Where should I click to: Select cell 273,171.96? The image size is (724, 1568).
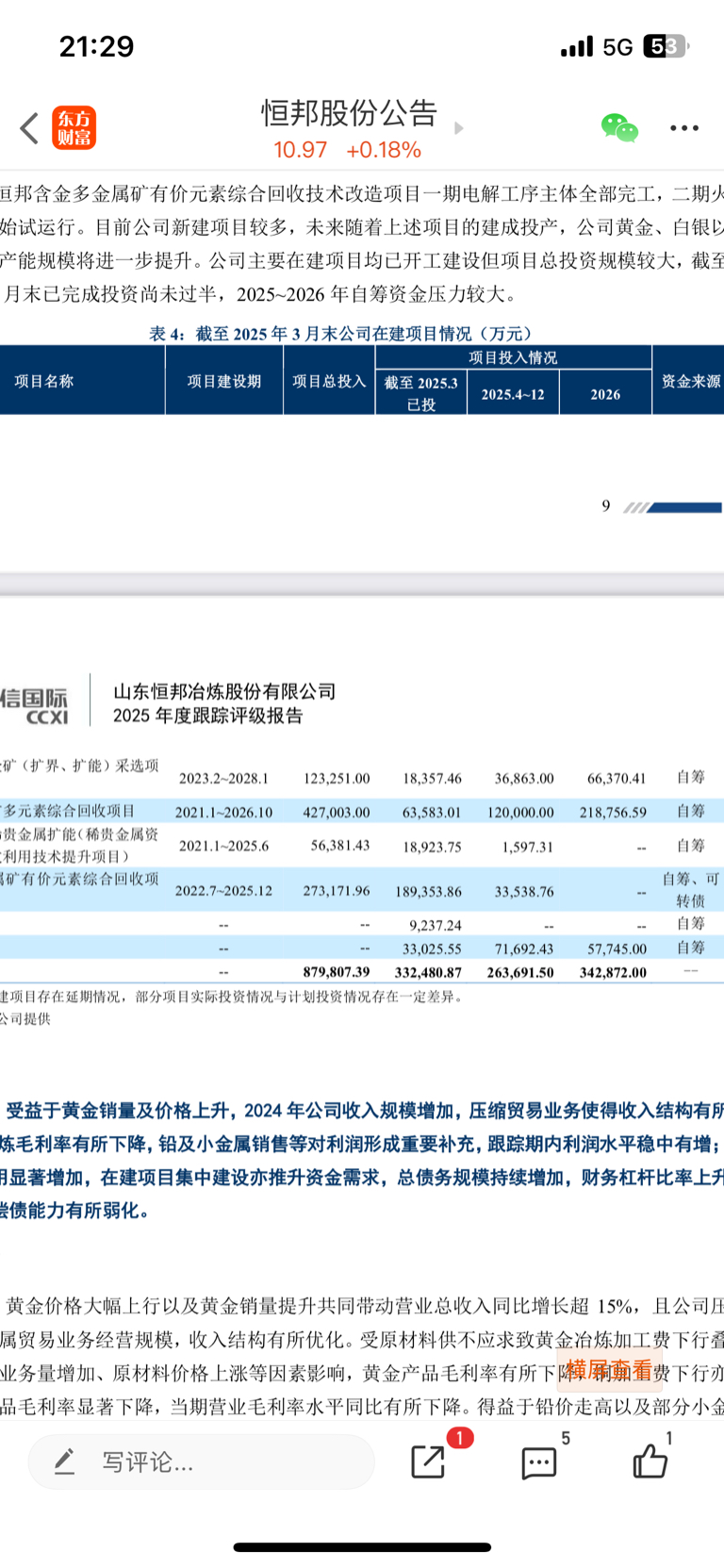(337, 890)
